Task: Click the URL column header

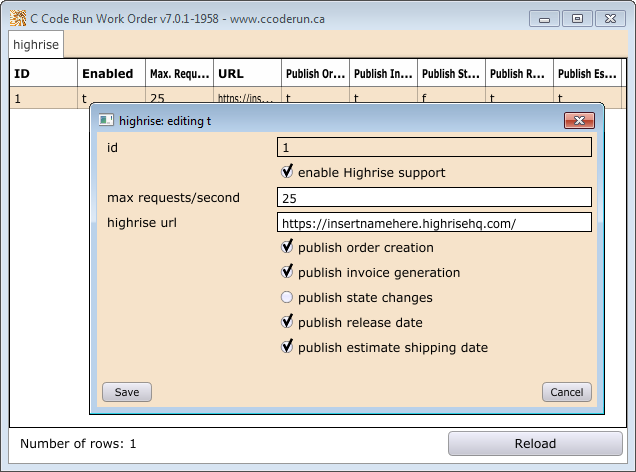Action: tap(247, 73)
